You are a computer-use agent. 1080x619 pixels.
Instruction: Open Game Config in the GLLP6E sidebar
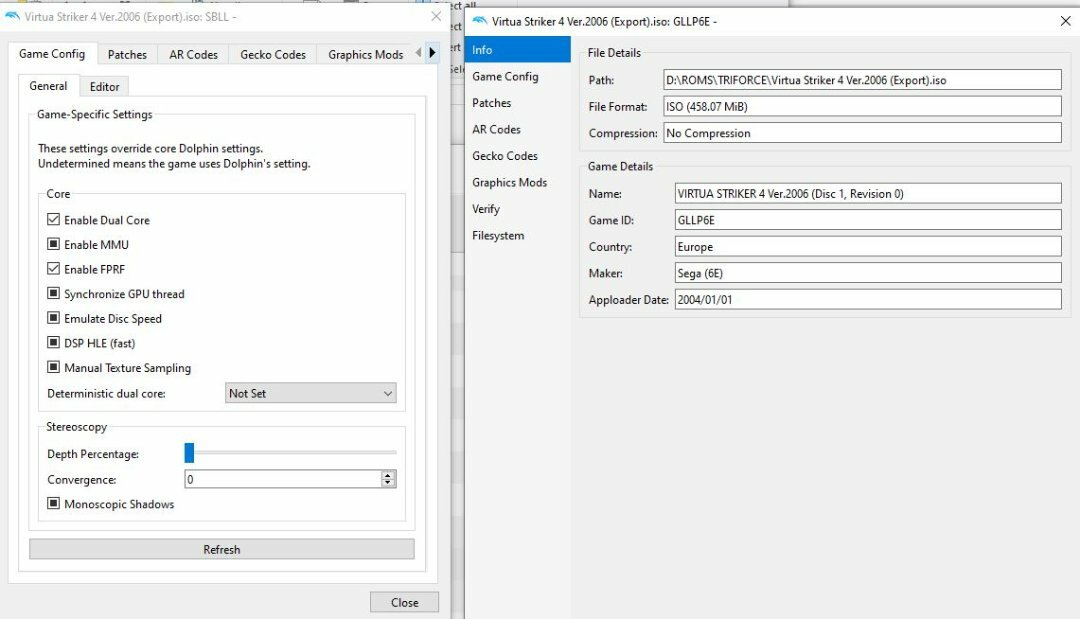tap(518, 76)
